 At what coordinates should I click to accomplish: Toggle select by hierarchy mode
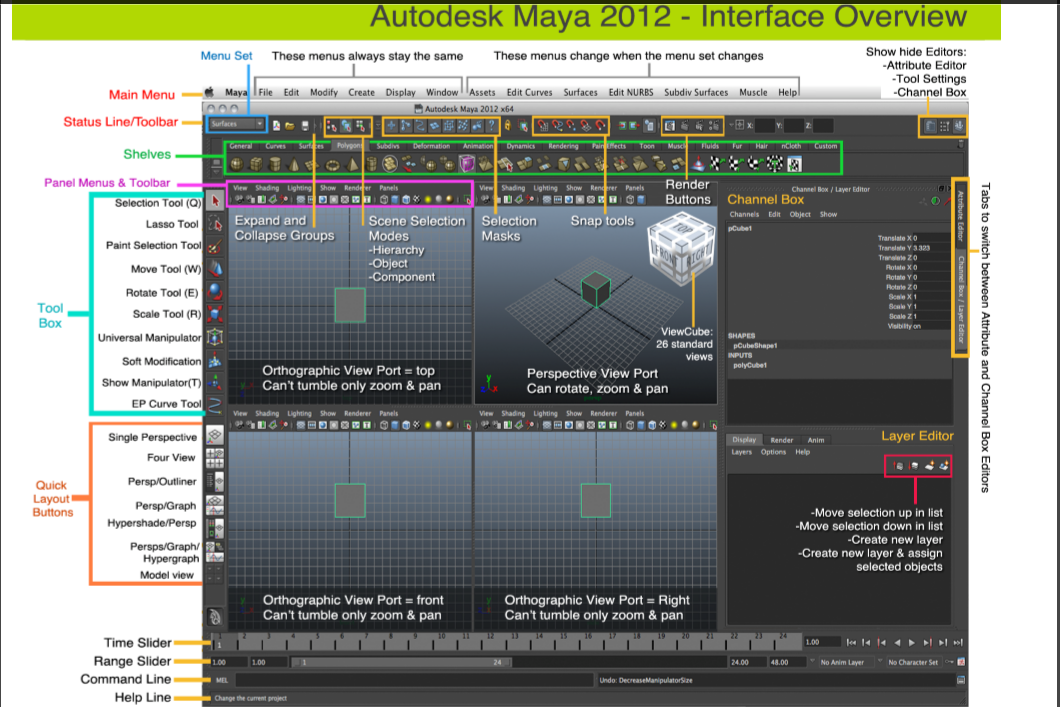click(x=332, y=126)
